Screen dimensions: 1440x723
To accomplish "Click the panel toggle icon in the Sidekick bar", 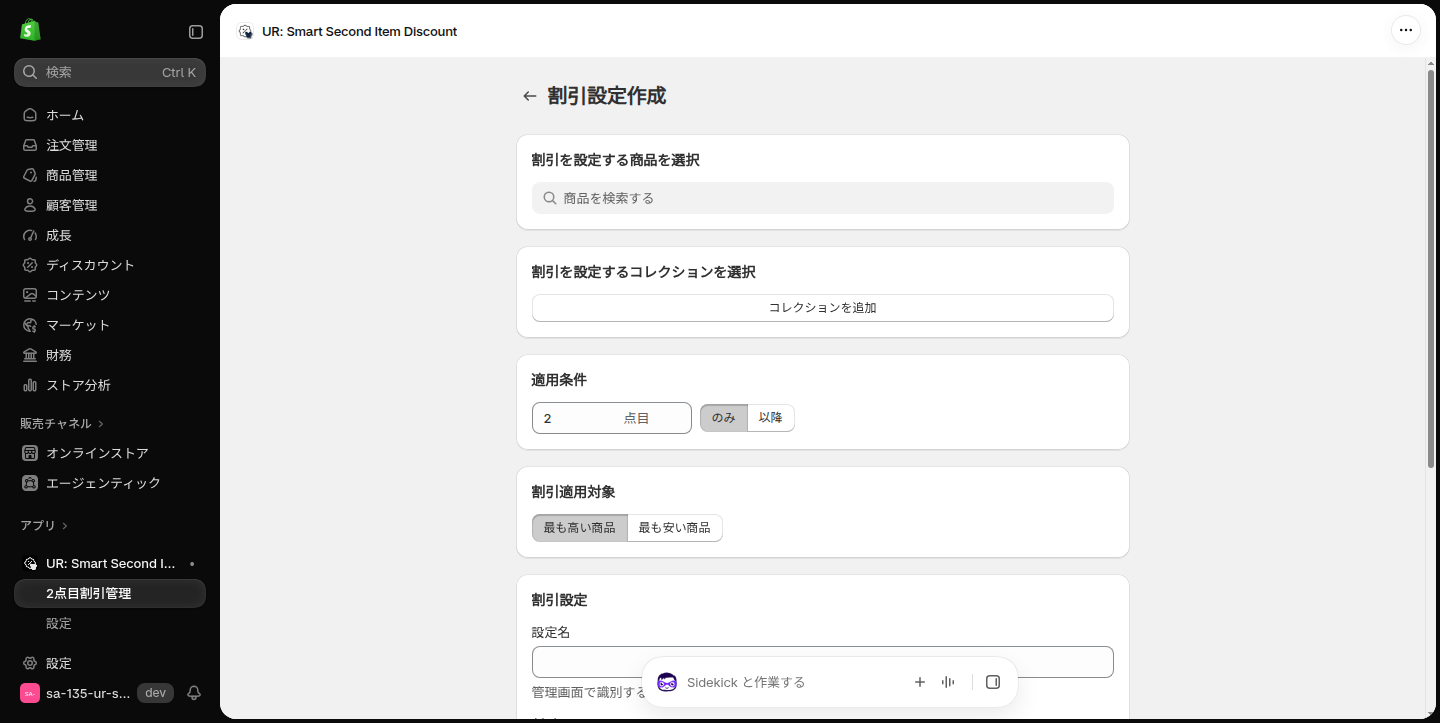I will [993, 682].
